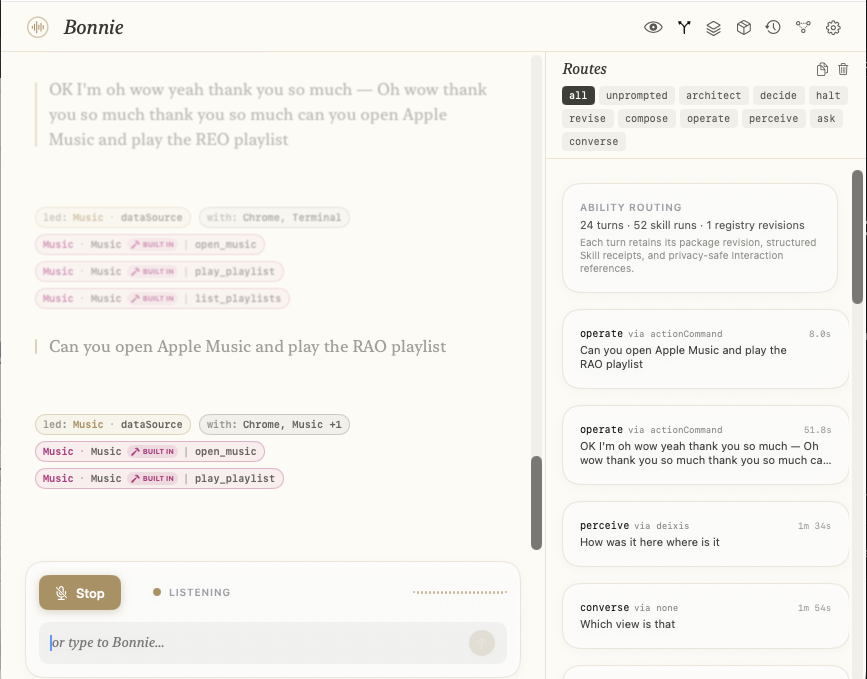
Task: Filter routes by 'converse'
Action: coord(594,142)
